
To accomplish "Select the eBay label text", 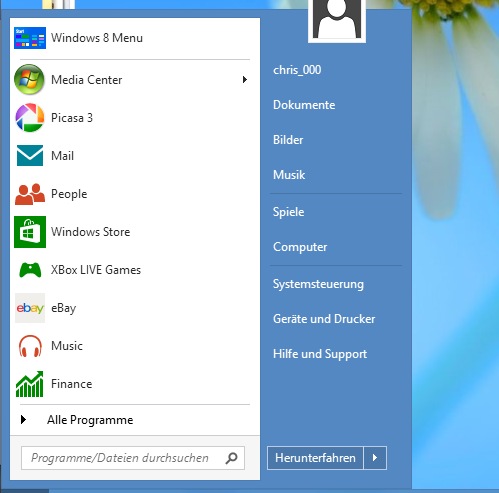I will point(63,308).
